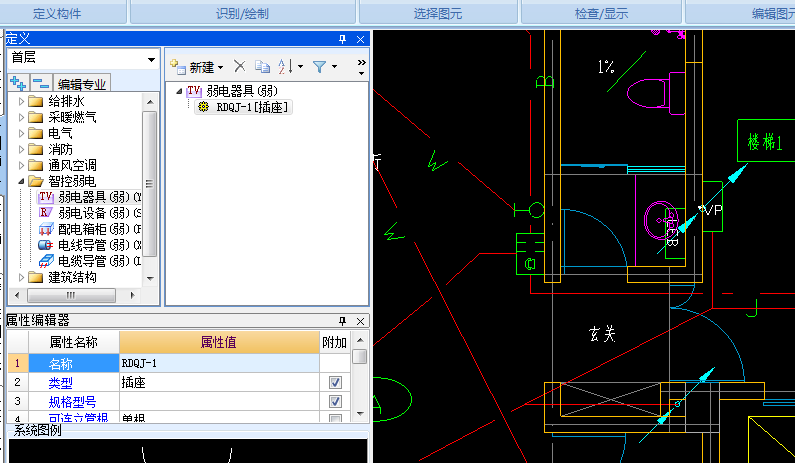Viewport: 795px width, 463px height.
Task: Click 智控弱电 open folder icon
Action: coord(35,181)
